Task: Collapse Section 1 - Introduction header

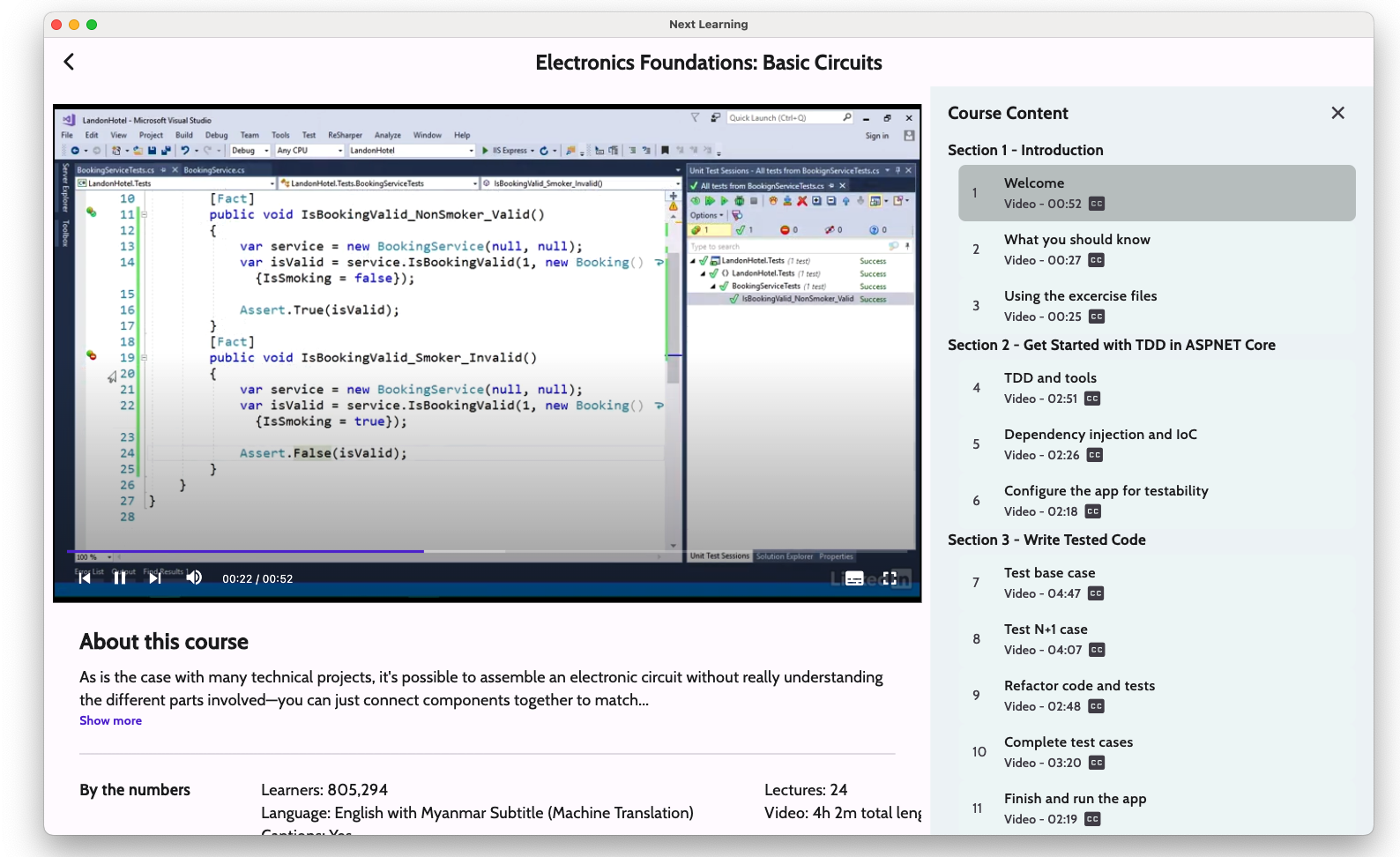Action: pyautogui.click(x=1025, y=150)
